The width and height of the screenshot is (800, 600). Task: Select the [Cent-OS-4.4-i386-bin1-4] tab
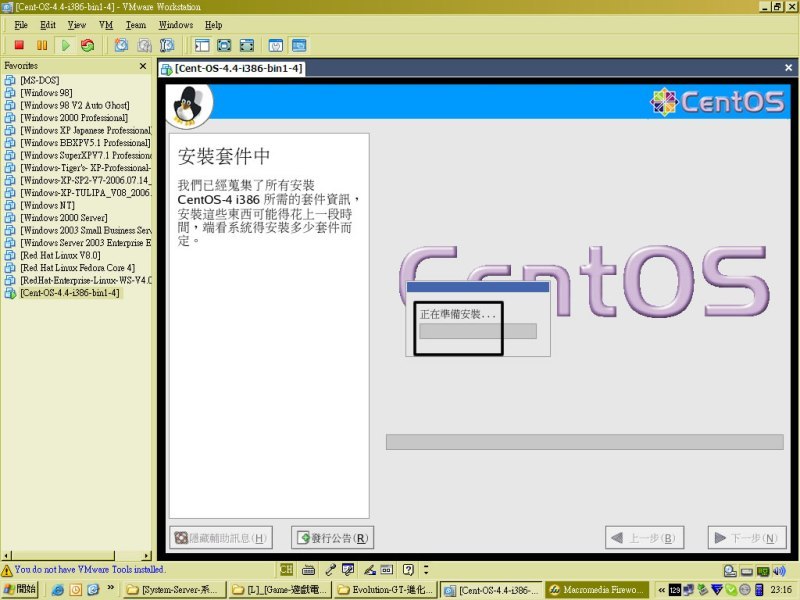coord(232,68)
